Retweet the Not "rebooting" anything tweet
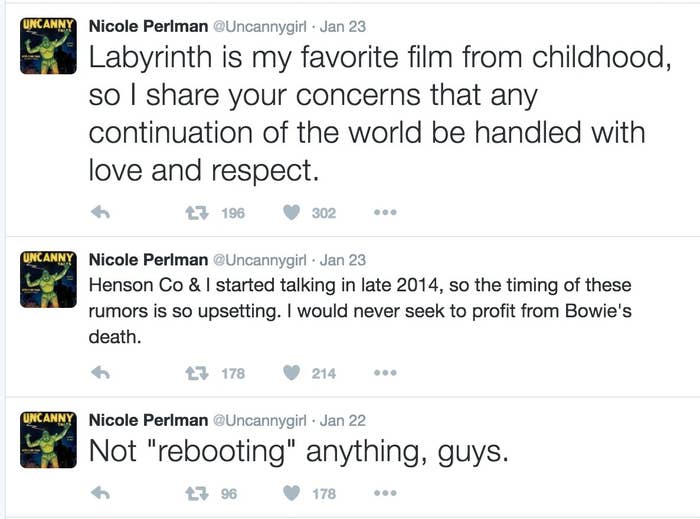This screenshot has width=700, height=519. coord(197,493)
